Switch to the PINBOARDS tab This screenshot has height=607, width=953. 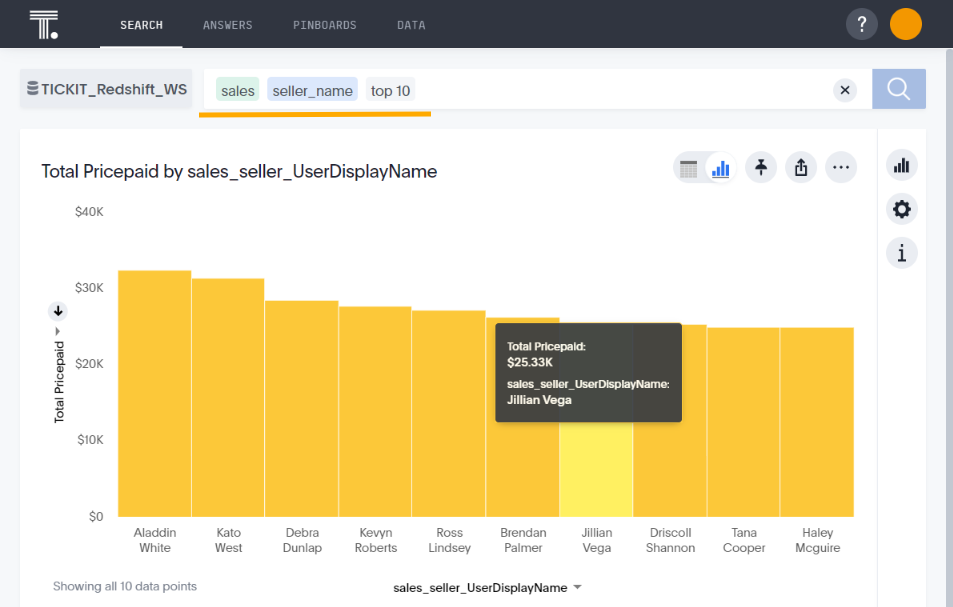324,25
